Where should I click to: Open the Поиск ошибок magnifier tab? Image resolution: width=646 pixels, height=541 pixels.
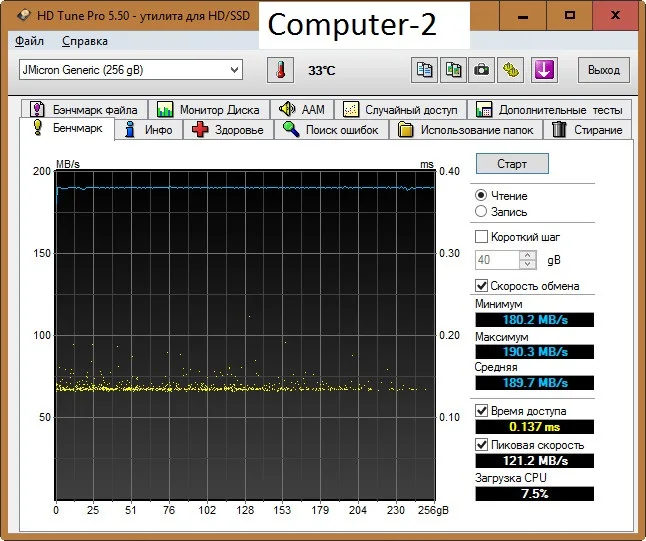pyautogui.click(x=330, y=130)
